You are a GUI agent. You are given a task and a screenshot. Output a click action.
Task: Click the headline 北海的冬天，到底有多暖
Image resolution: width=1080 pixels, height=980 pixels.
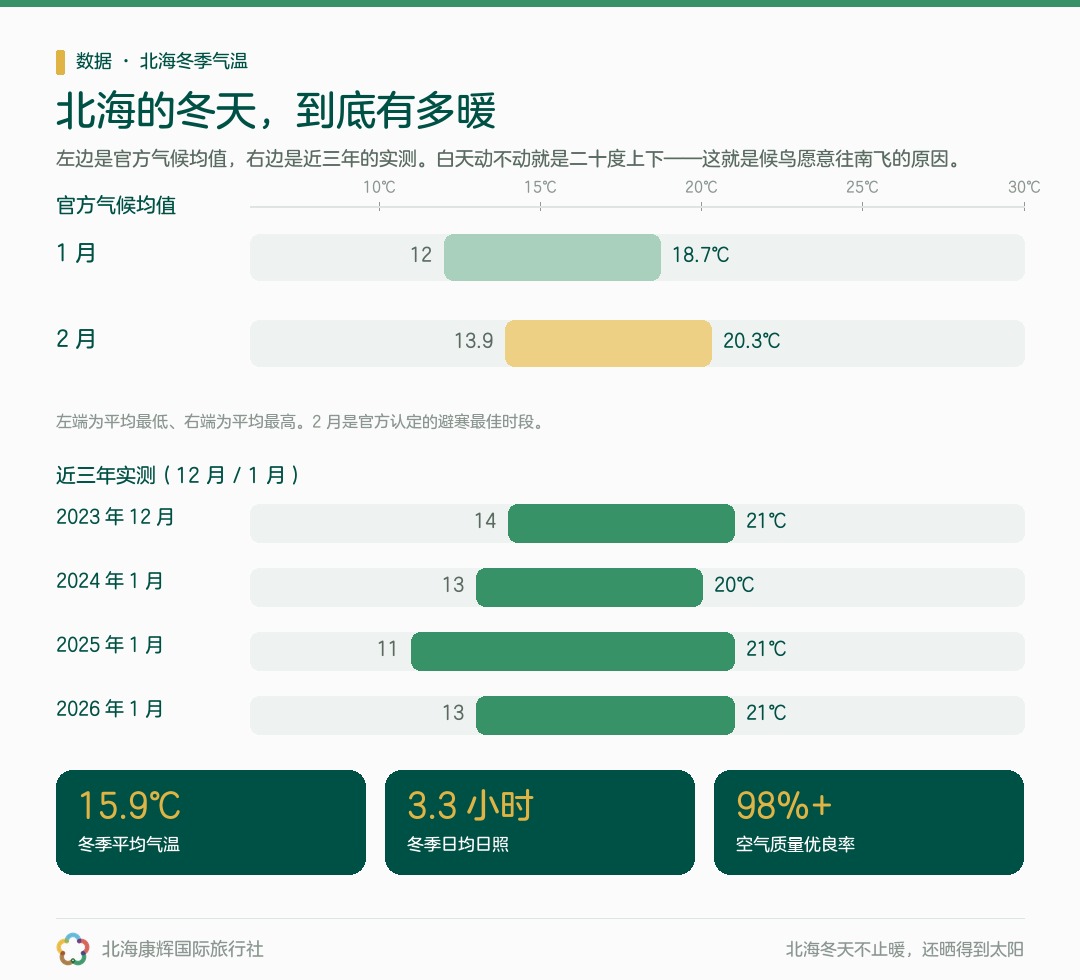276,110
